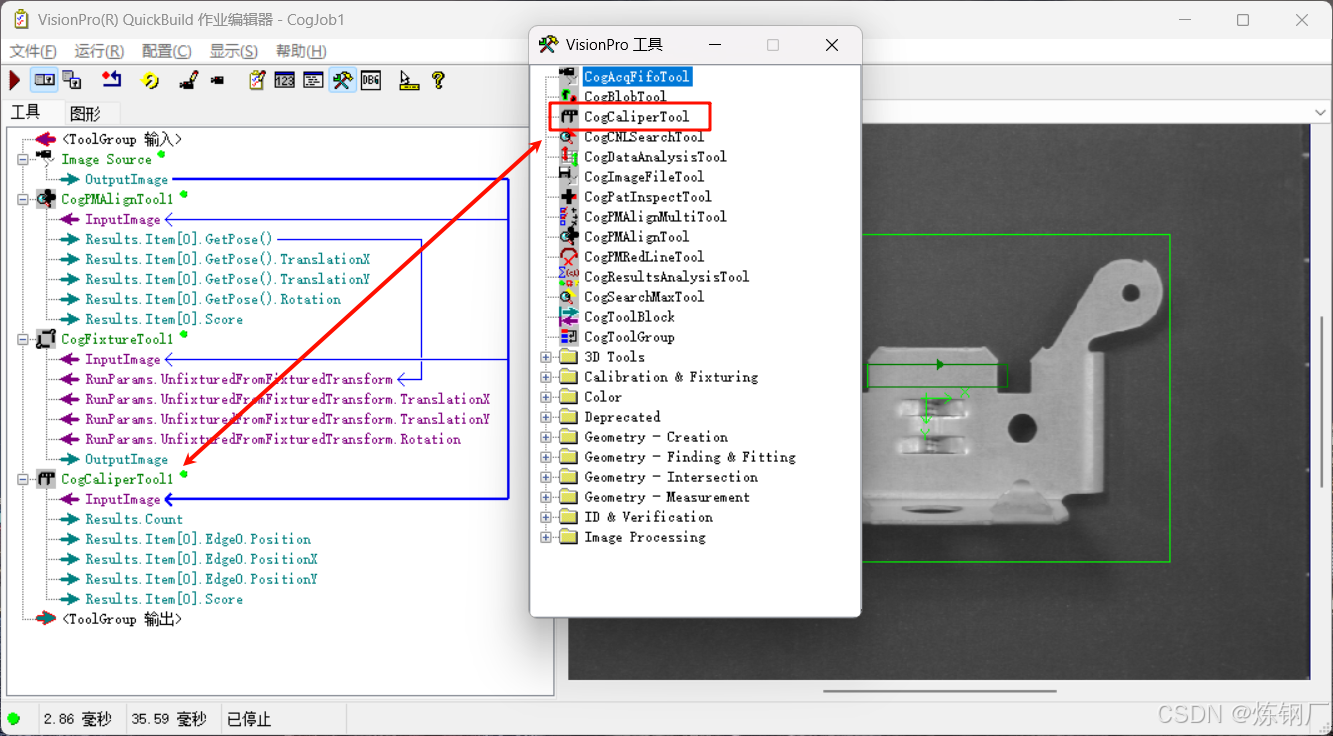Click the cursor-and-ruler toolbar icon
This screenshot has width=1333, height=736.
click(x=409, y=80)
